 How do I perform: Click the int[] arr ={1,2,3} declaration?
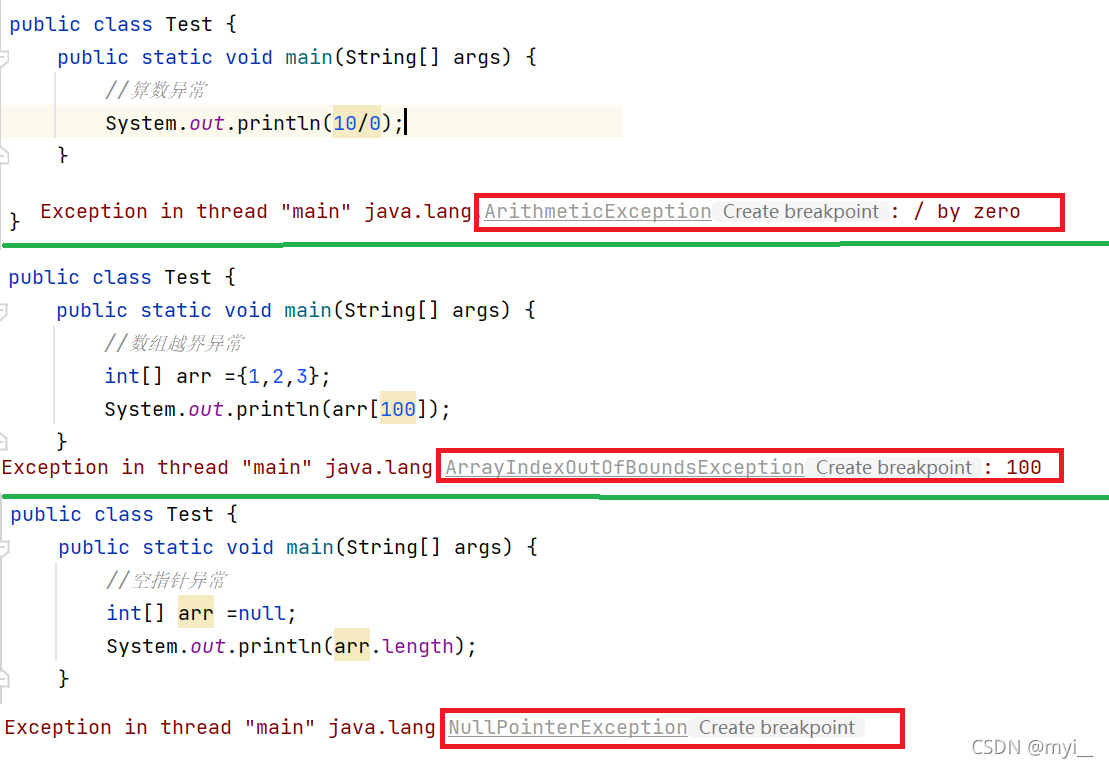(217, 376)
